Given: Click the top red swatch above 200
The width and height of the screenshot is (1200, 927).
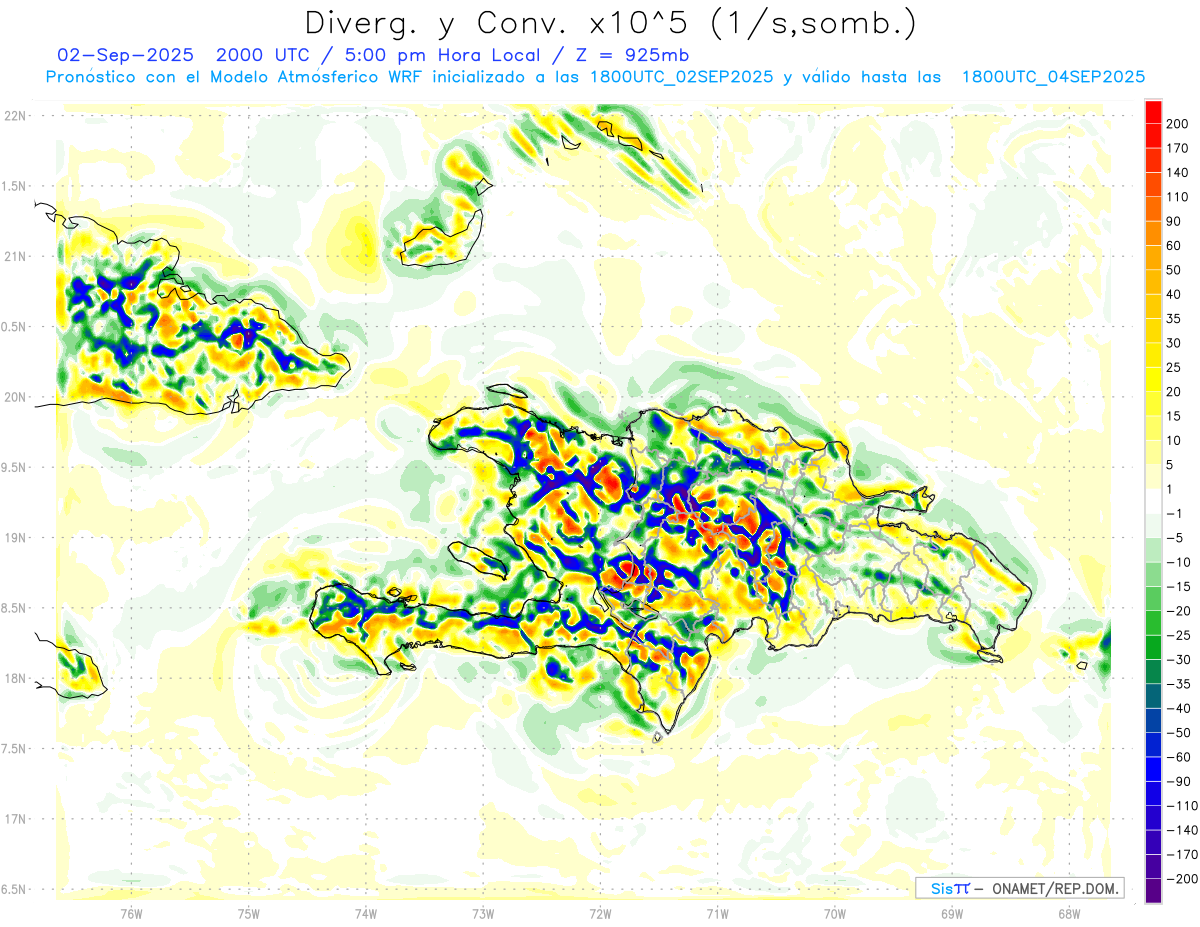Looking at the screenshot, I should tap(1153, 110).
